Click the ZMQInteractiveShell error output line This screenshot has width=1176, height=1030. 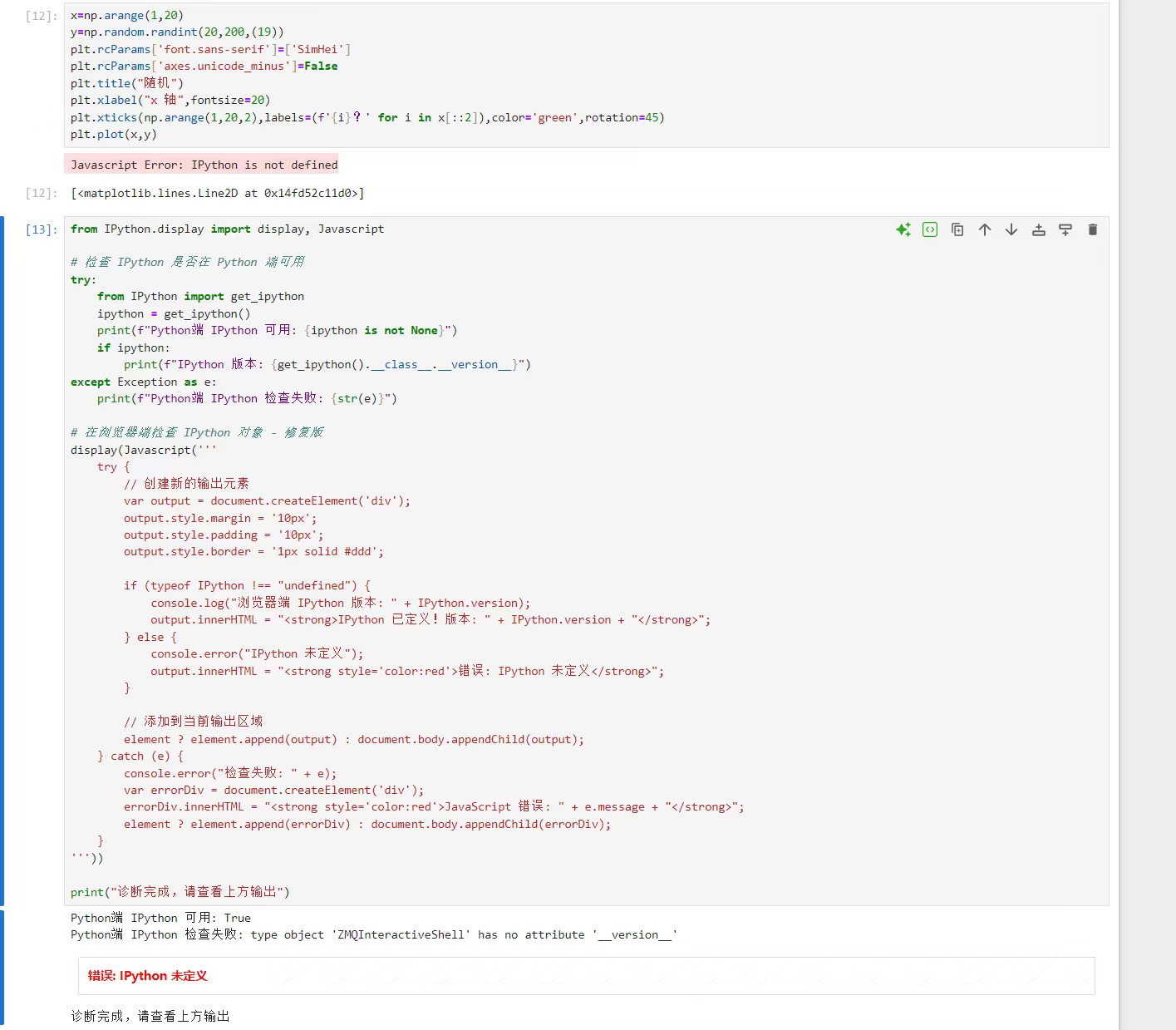(x=372, y=934)
